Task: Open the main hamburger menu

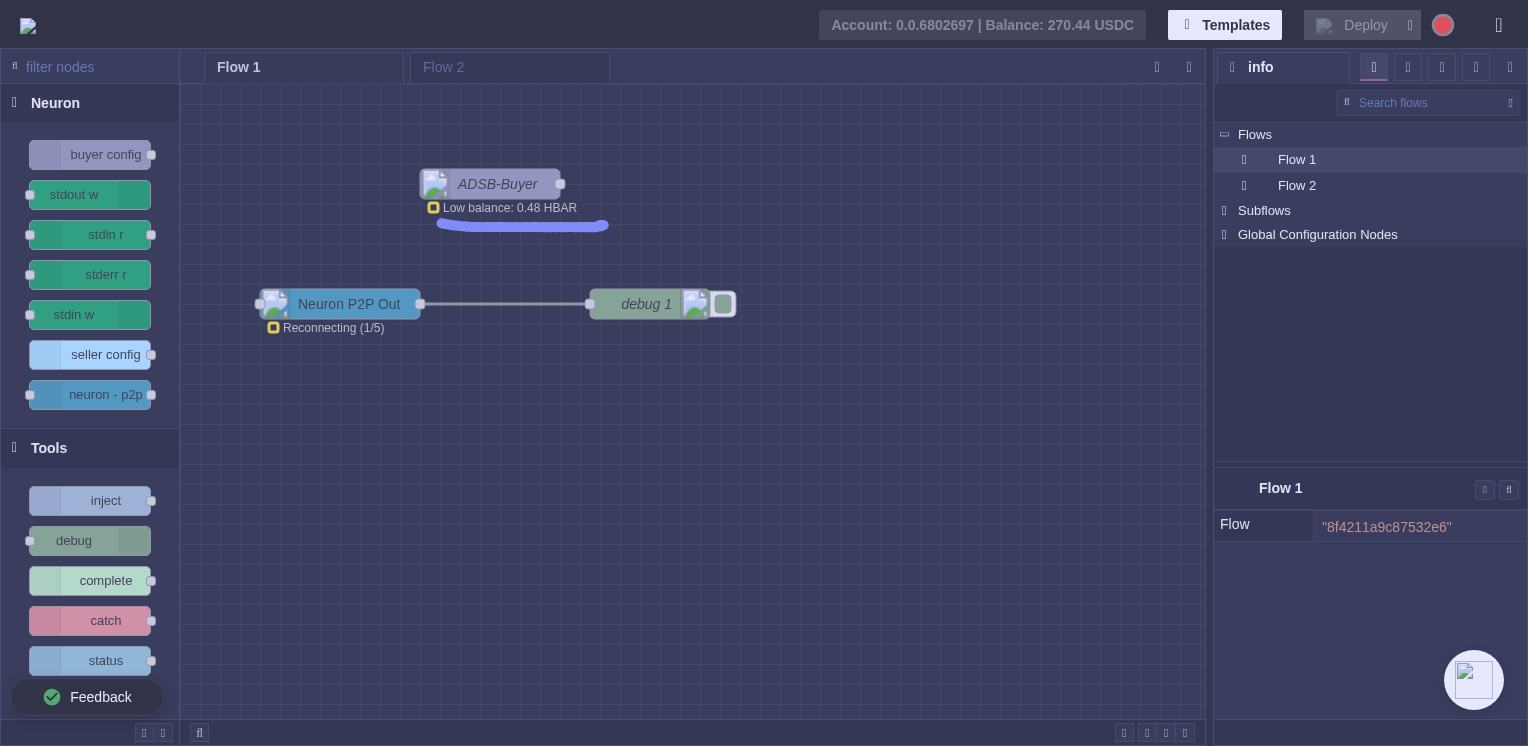Action: pyautogui.click(x=1498, y=25)
